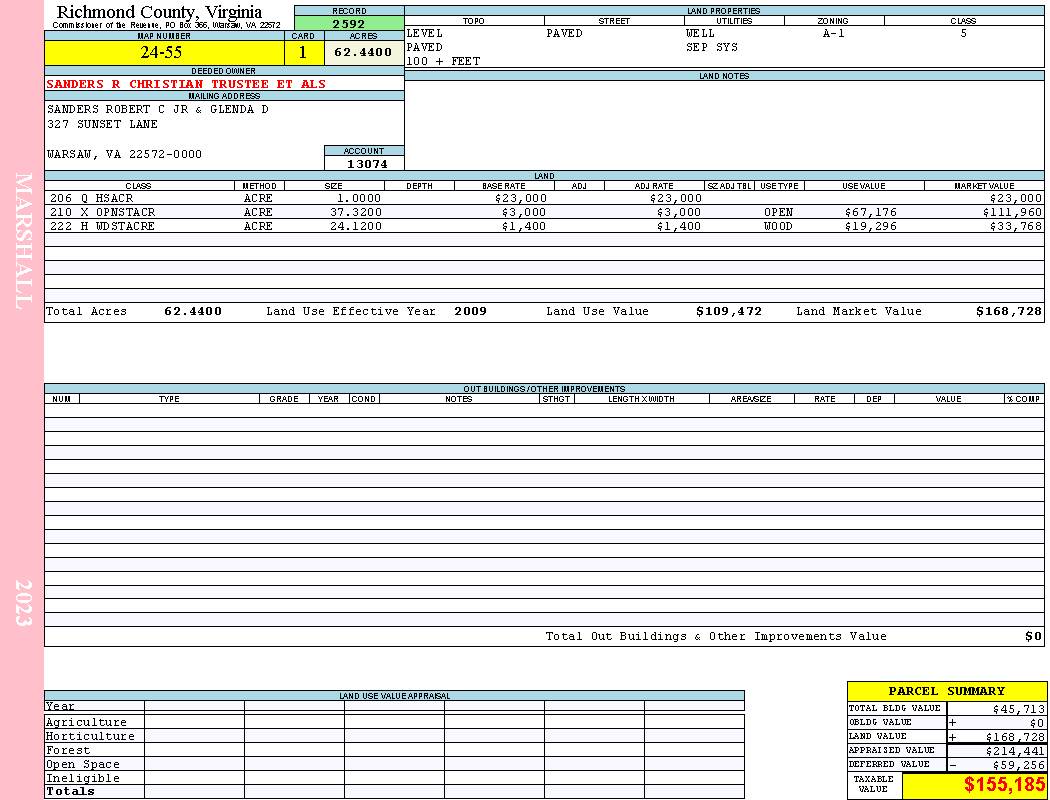The width and height of the screenshot is (1050, 800).
Task: Click OBLDG VALUE $0 amount in parcel summary
Action: (x=1037, y=722)
